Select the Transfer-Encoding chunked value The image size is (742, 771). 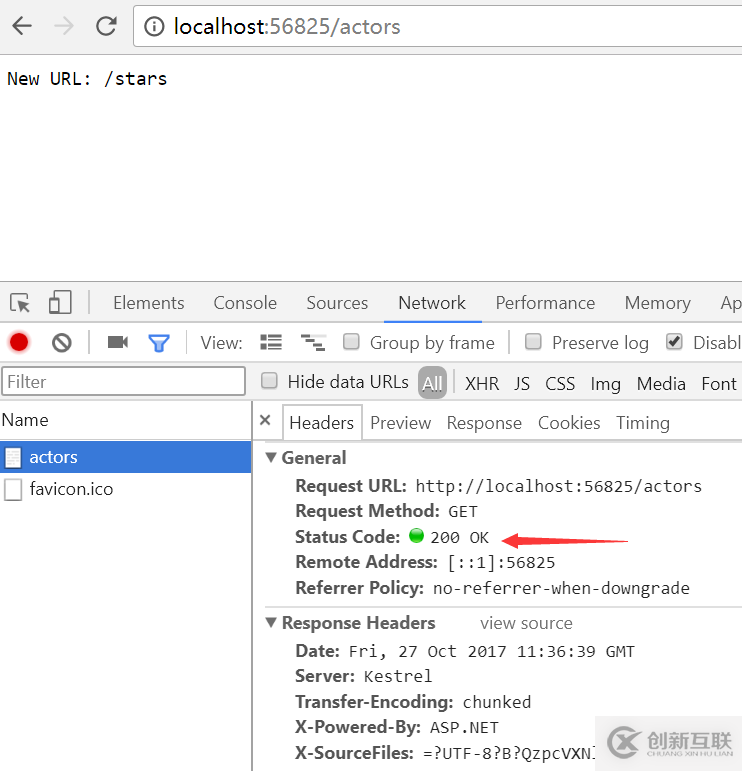click(x=497, y=702)
